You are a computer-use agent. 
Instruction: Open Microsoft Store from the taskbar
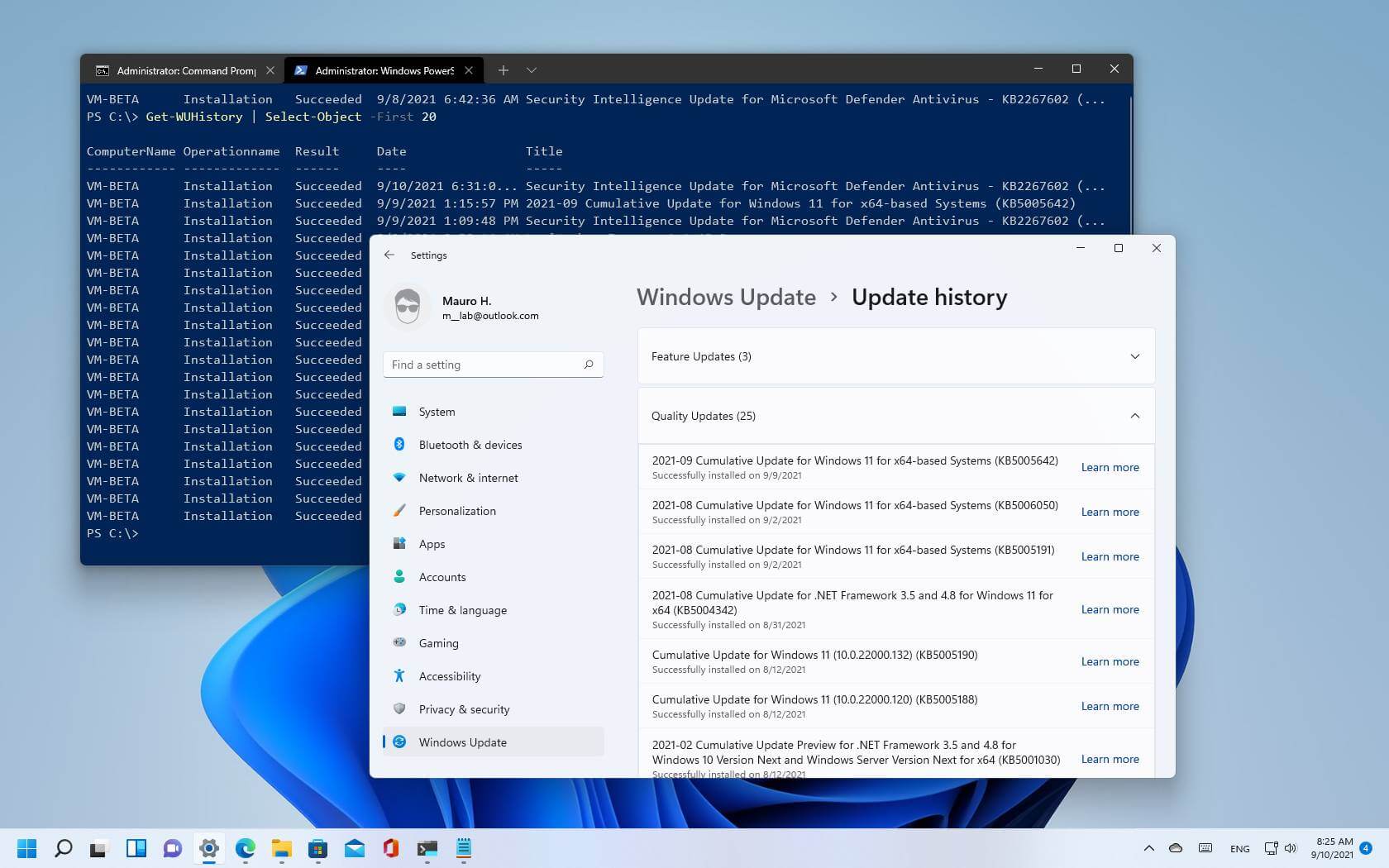(317, 848)
